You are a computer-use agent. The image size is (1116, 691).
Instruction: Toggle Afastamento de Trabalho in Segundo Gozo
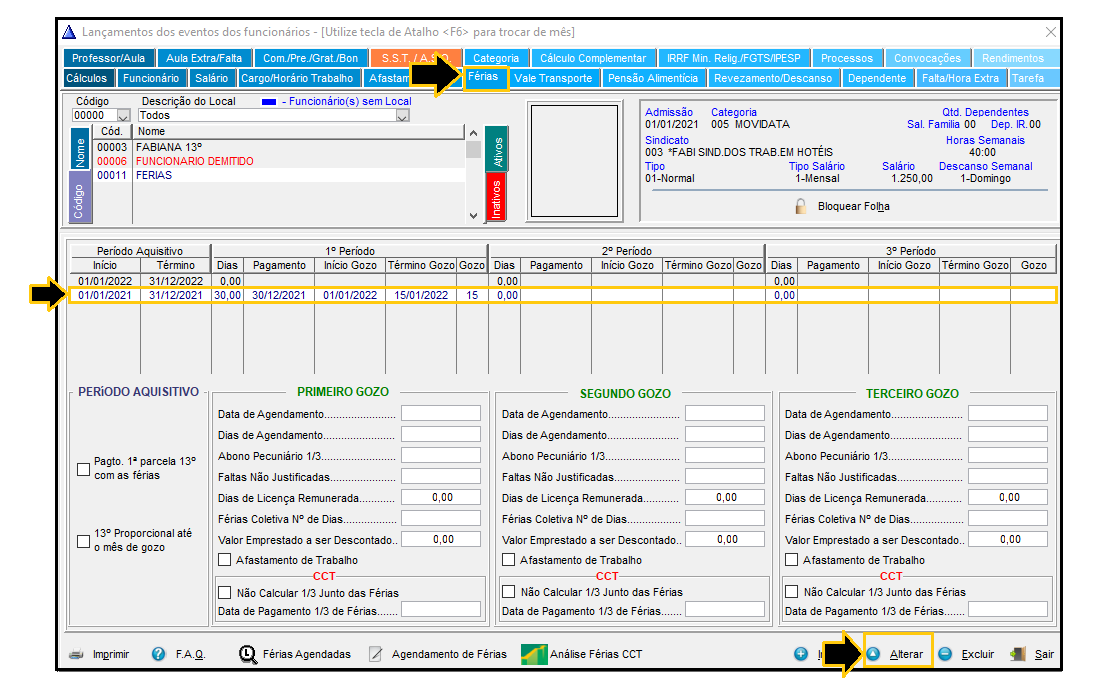tap(508, 560)
